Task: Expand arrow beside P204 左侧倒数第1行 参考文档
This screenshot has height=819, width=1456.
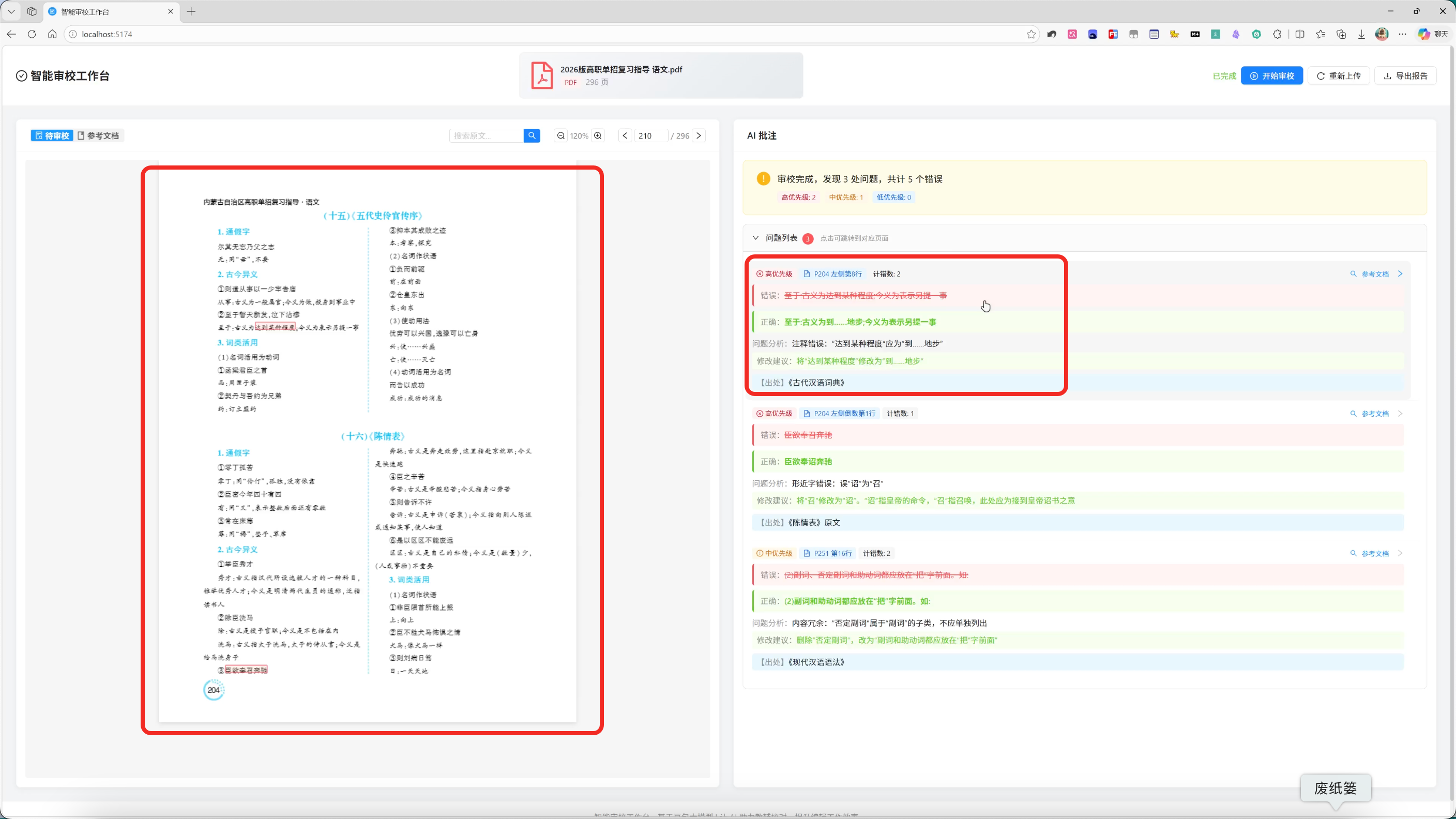Action: 1400,413
